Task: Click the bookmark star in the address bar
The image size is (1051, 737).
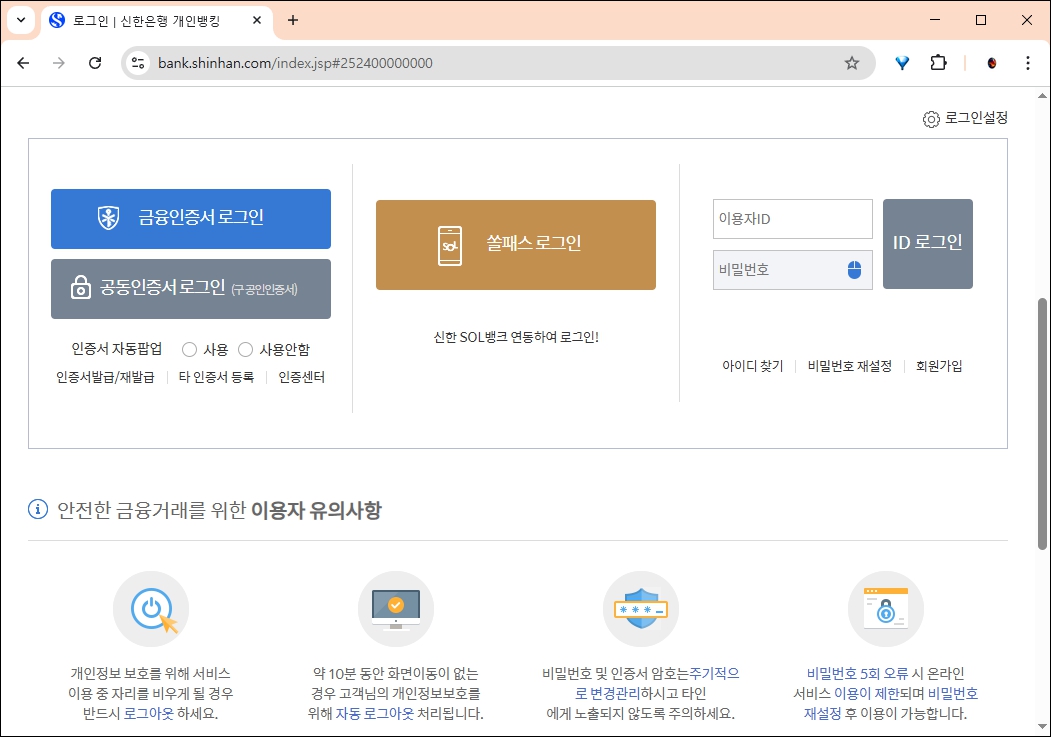Action: 852,63
